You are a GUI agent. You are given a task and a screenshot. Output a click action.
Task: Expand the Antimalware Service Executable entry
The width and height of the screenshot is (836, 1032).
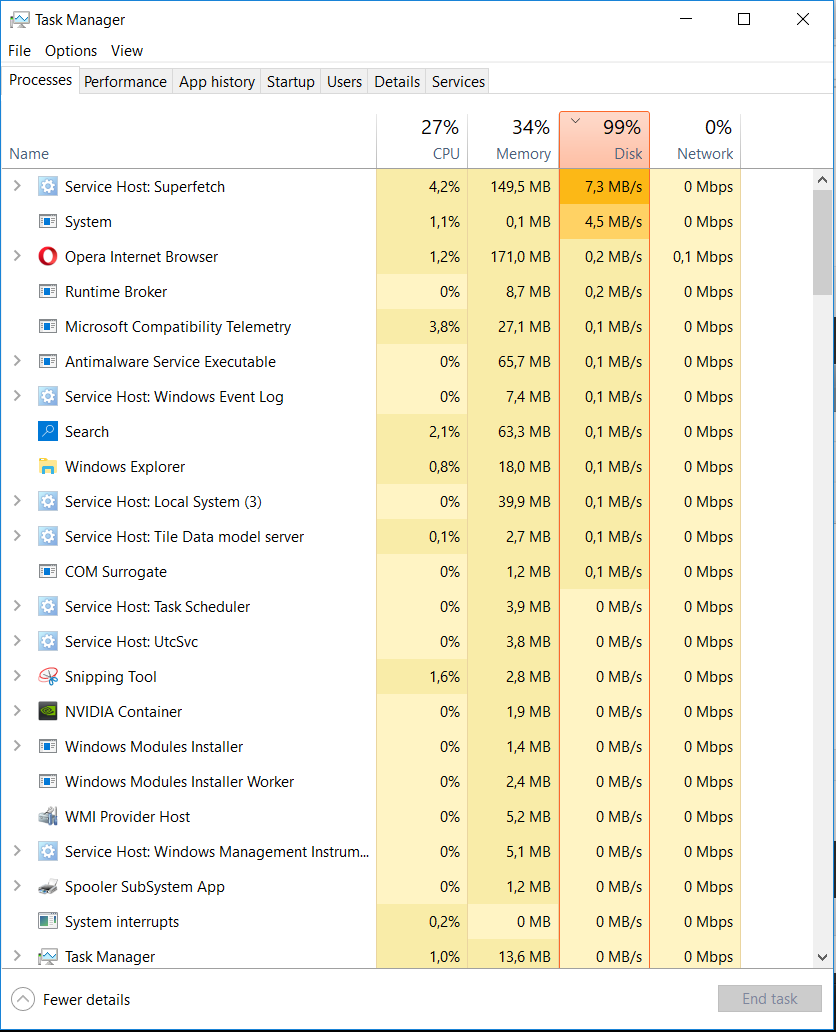click(x=17, y=361)
